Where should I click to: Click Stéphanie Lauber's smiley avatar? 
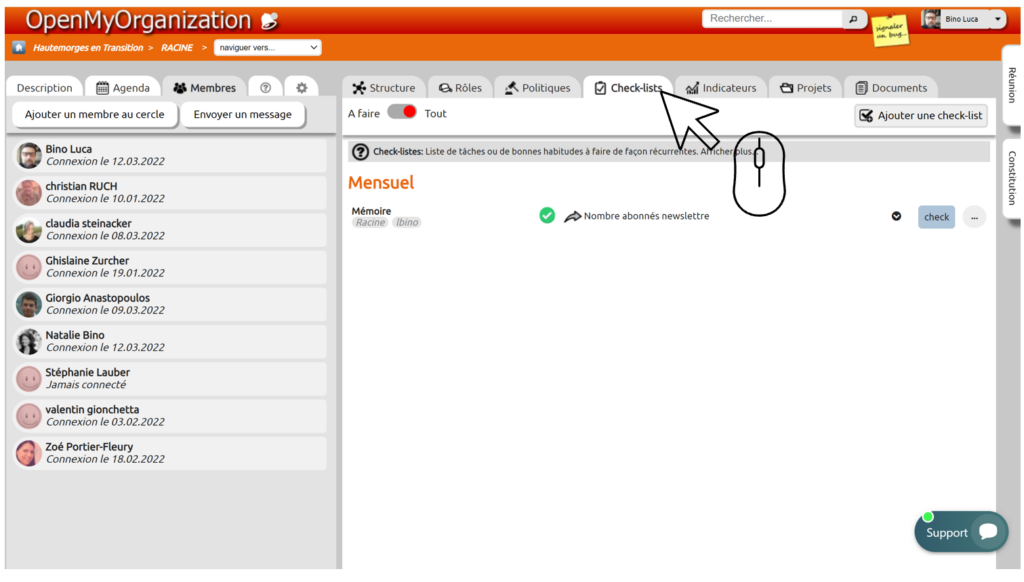29,379
